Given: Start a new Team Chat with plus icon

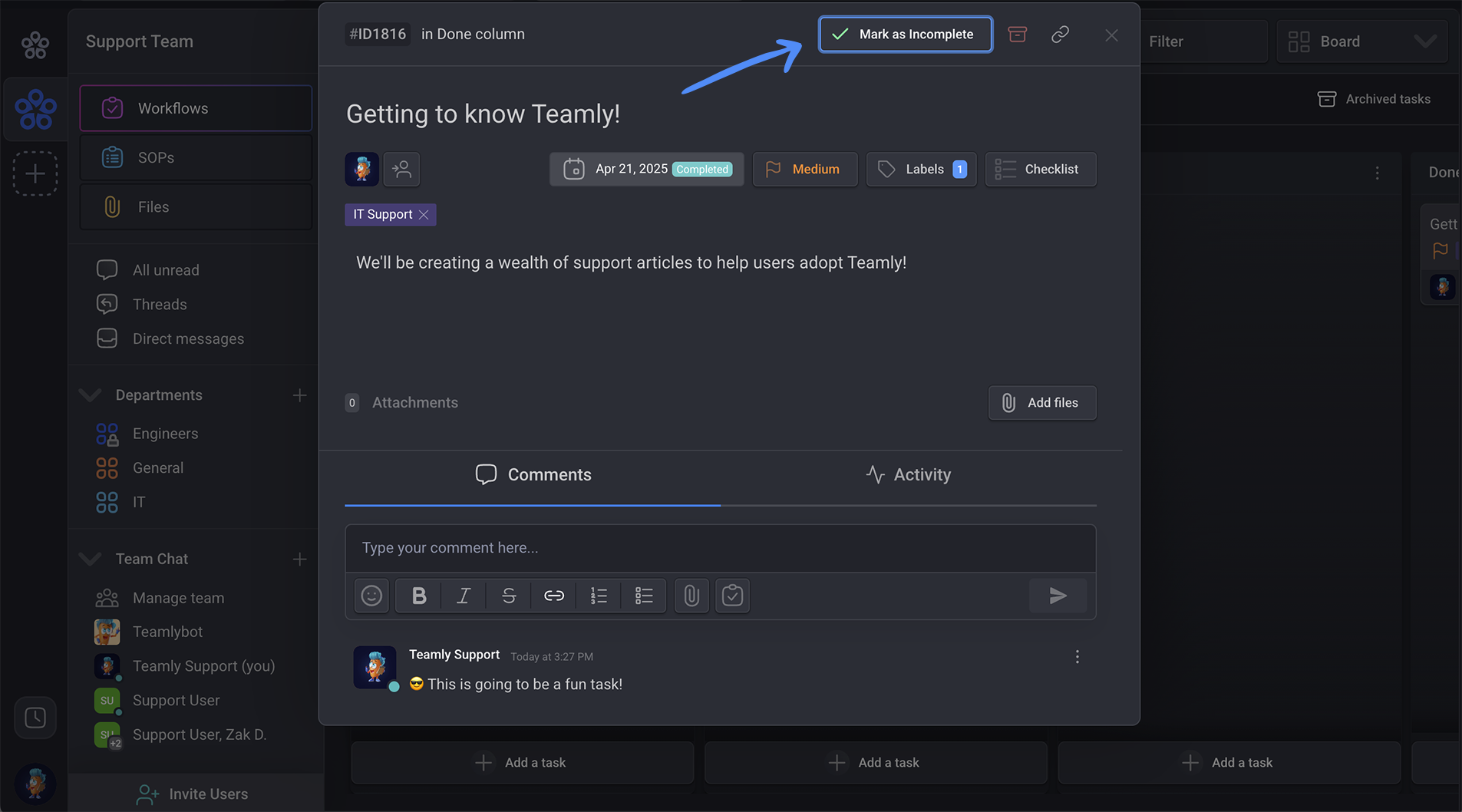Looking at the screenshot, I should point(299,559).
